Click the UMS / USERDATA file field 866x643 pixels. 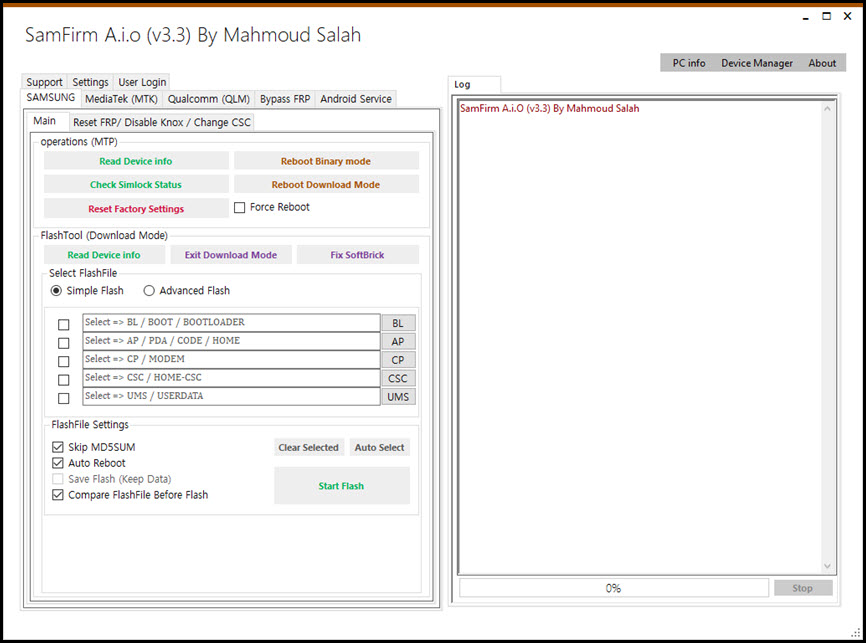tap(231, 396)
